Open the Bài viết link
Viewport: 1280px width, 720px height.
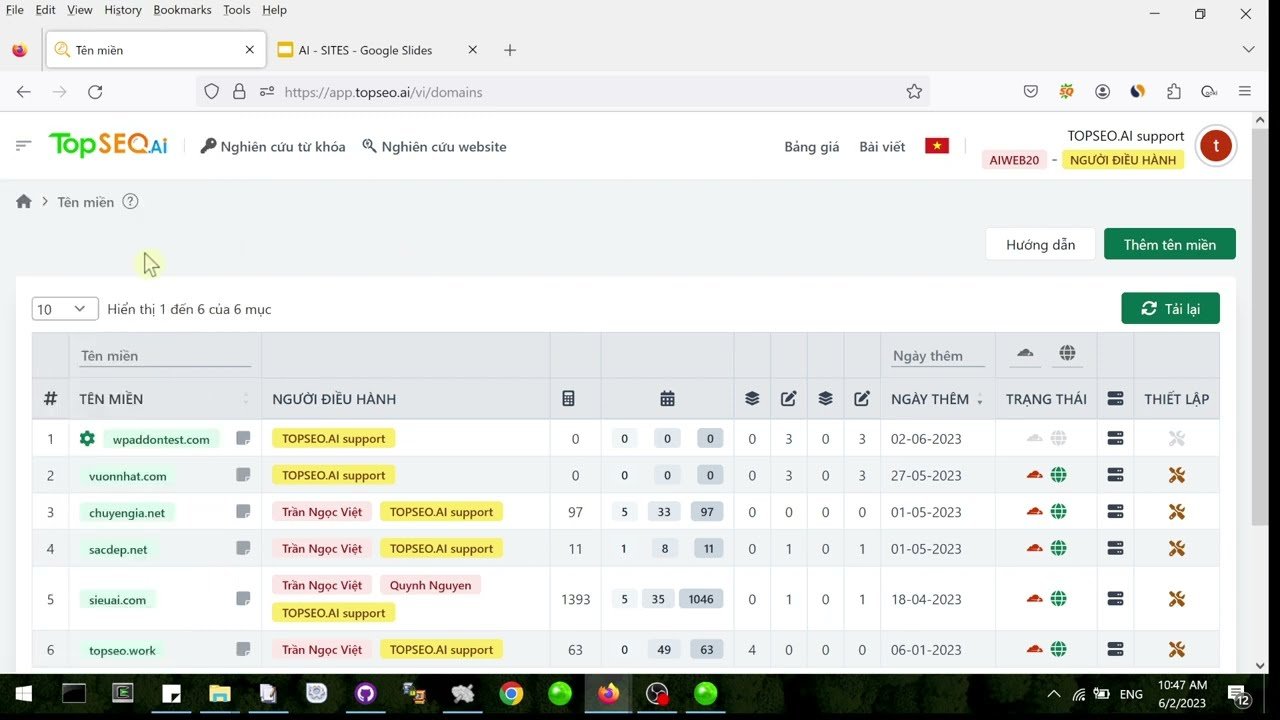coord(882,146)
